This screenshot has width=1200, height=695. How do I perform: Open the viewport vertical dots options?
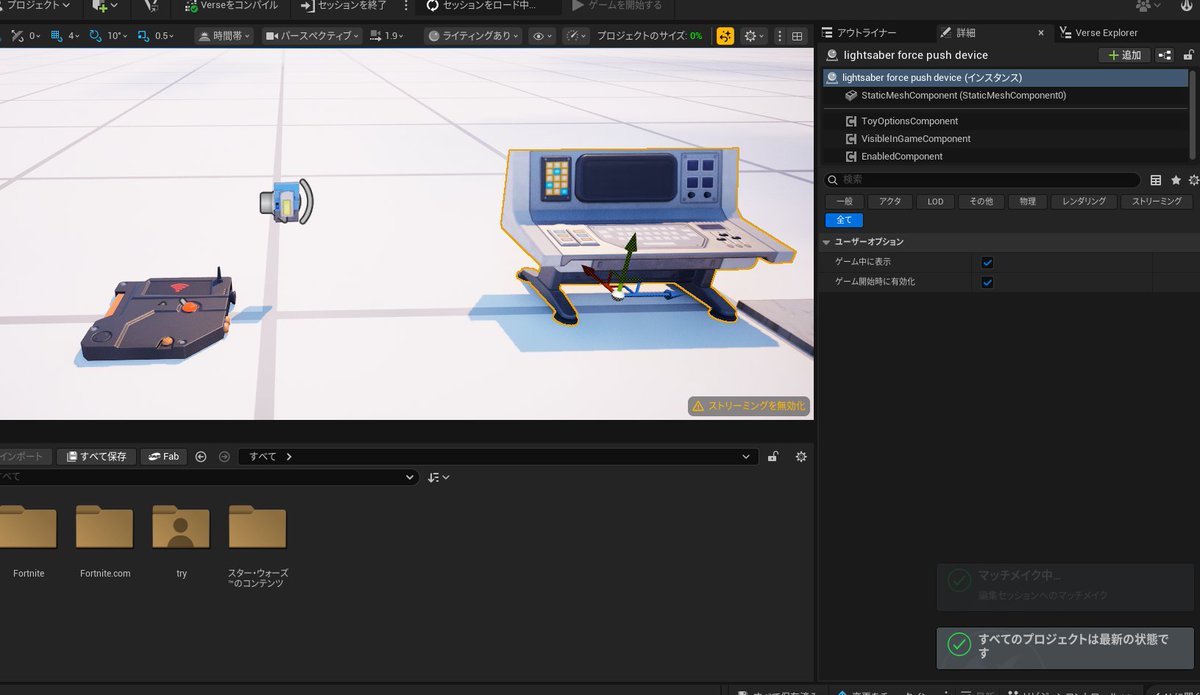pos(779,36)
